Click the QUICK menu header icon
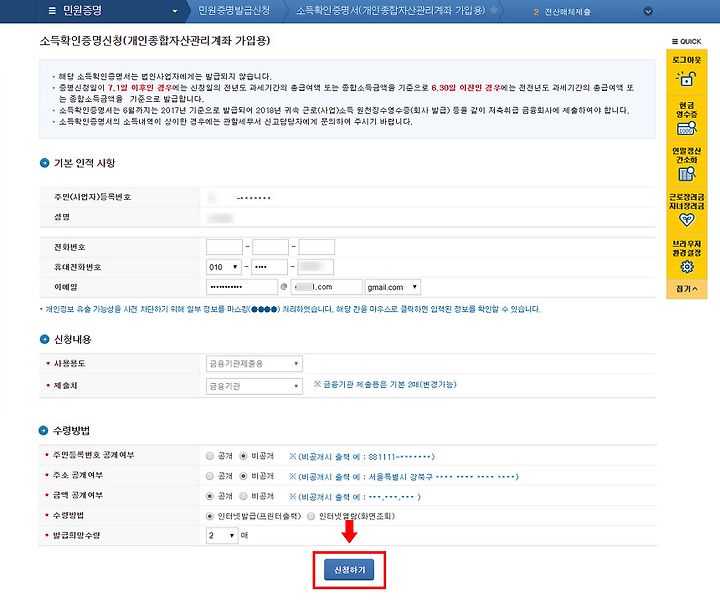This screenshot has width=720, height=608. pyautogui.click(x=675, y=41)
